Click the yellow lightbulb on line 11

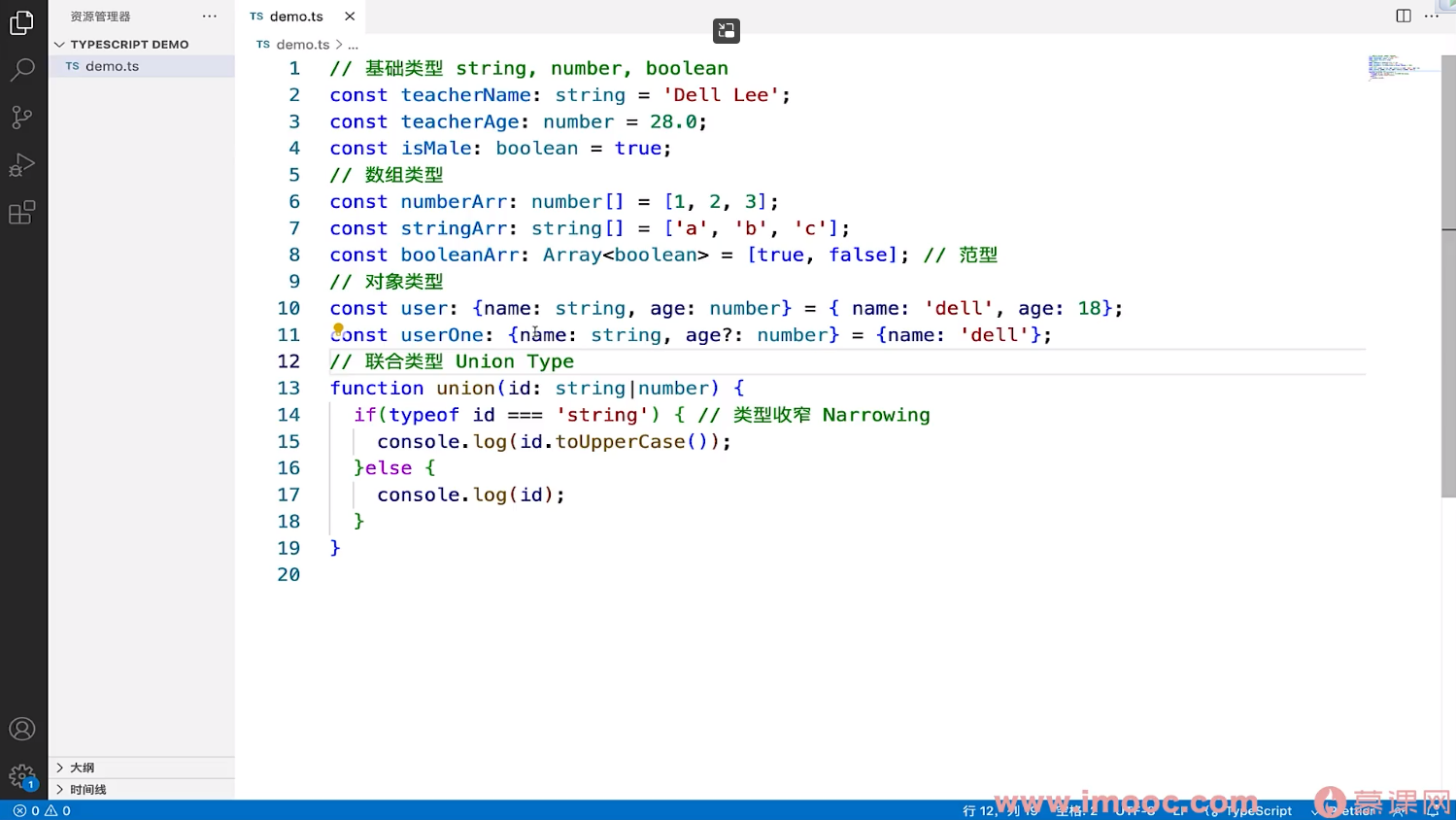pos(338,329)
